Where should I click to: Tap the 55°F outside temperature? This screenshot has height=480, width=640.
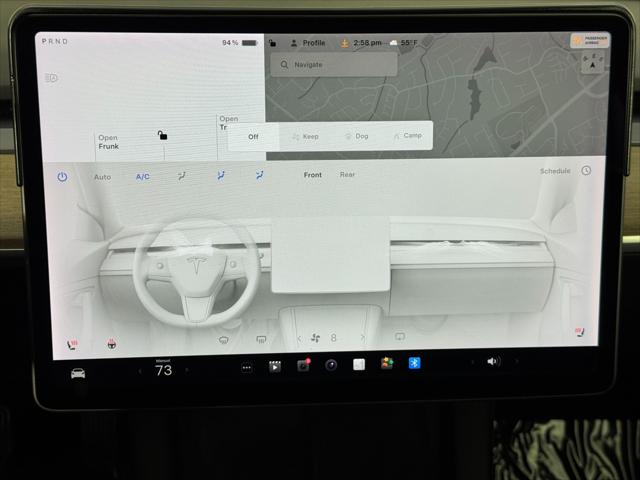(x=409, y=42)
